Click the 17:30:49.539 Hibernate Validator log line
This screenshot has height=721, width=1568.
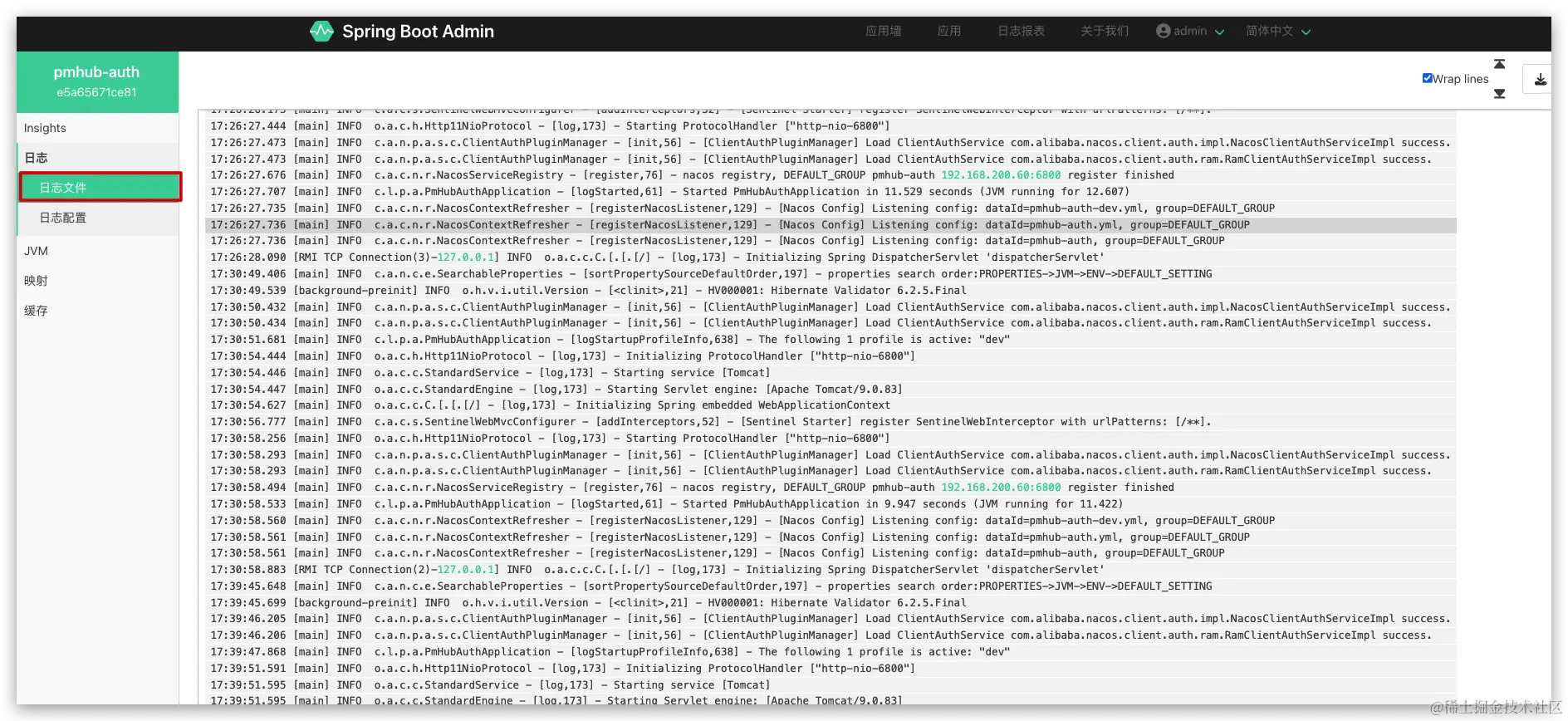point(831,291)
